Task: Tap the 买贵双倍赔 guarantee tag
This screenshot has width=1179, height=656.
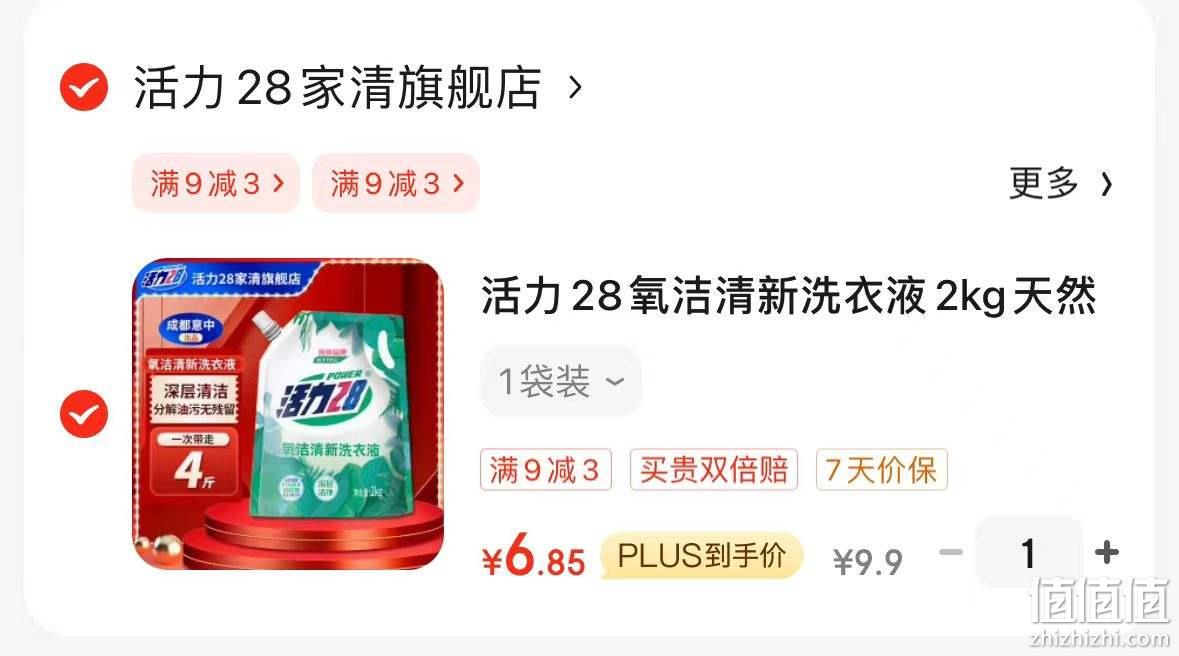Action: pyautogui.click(x=714, y=469)
